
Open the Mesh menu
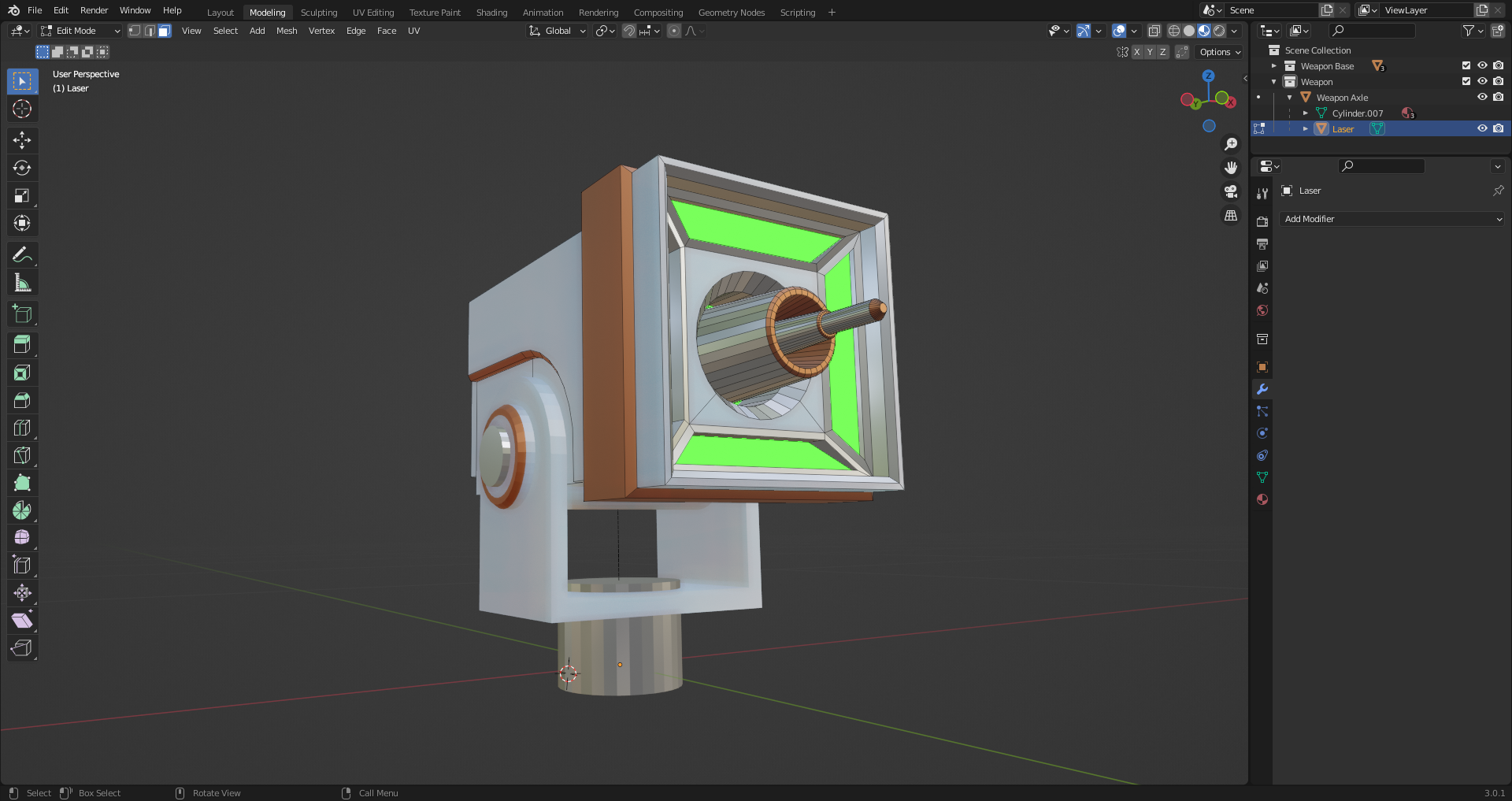coord(287,31)
